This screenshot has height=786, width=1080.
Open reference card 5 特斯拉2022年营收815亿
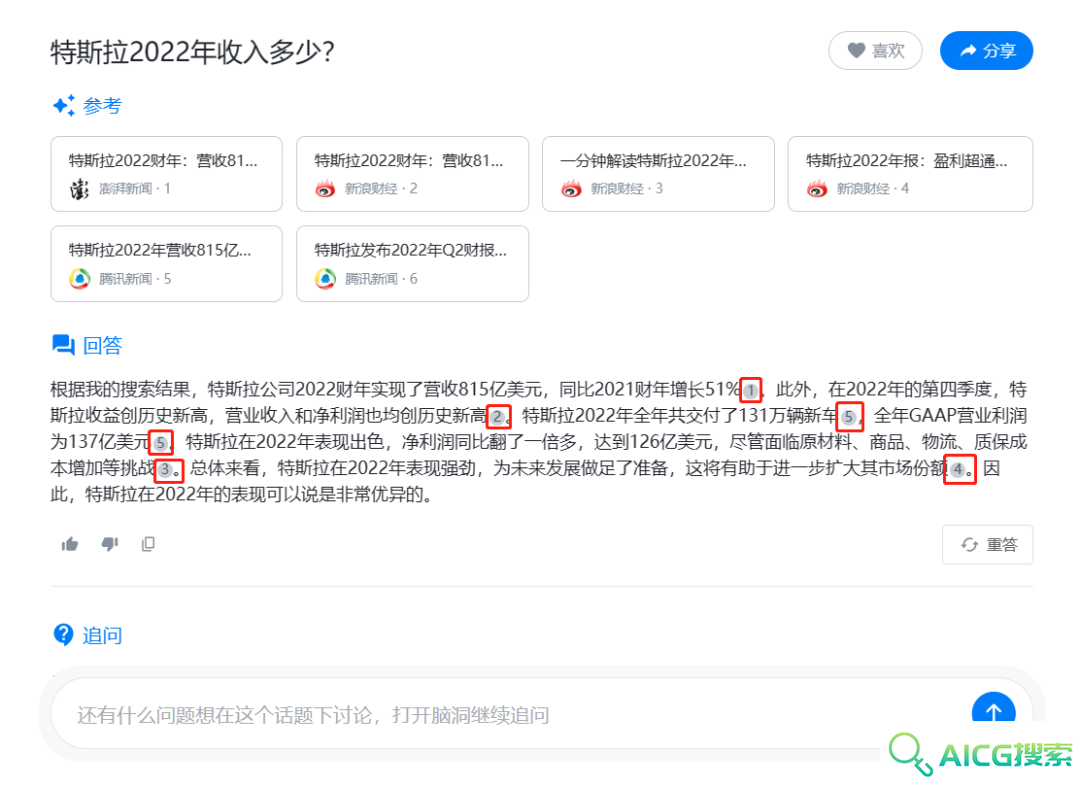pos(166,264)
